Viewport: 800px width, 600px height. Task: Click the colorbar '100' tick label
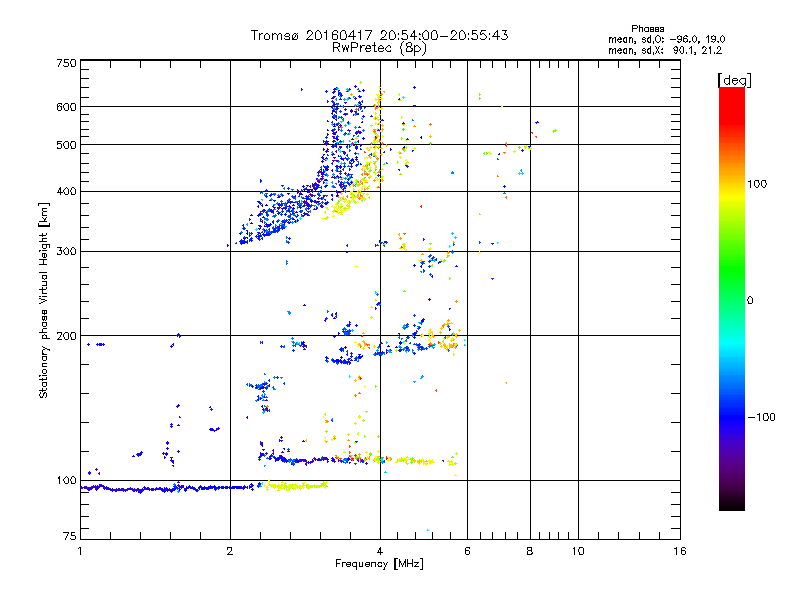tap(757, 184)
